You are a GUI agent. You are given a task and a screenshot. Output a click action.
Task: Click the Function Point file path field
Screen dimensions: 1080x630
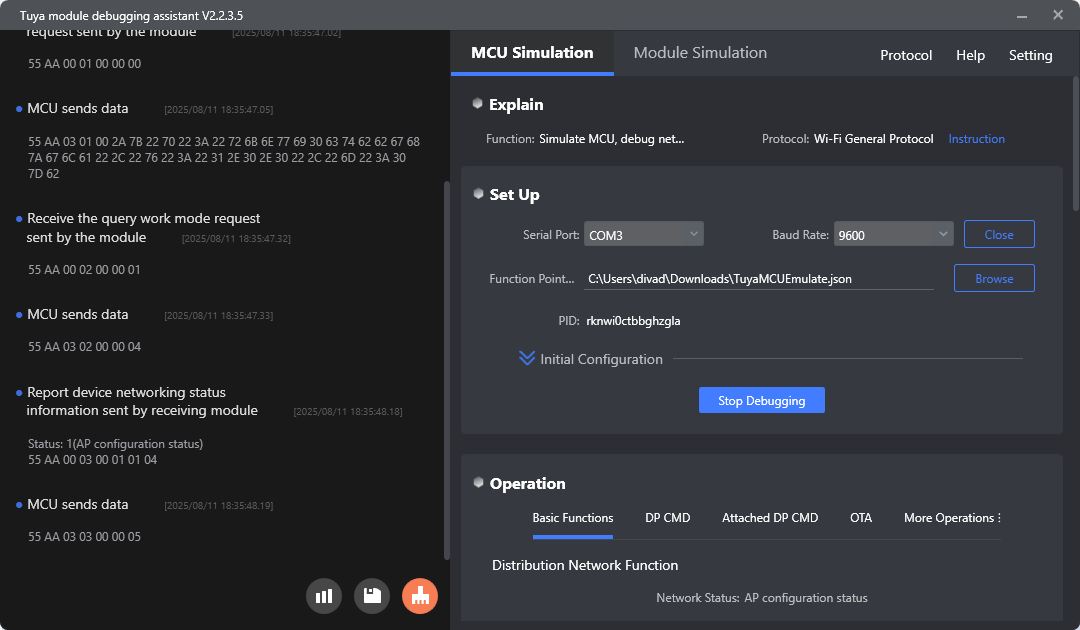(x=758, y=279)
